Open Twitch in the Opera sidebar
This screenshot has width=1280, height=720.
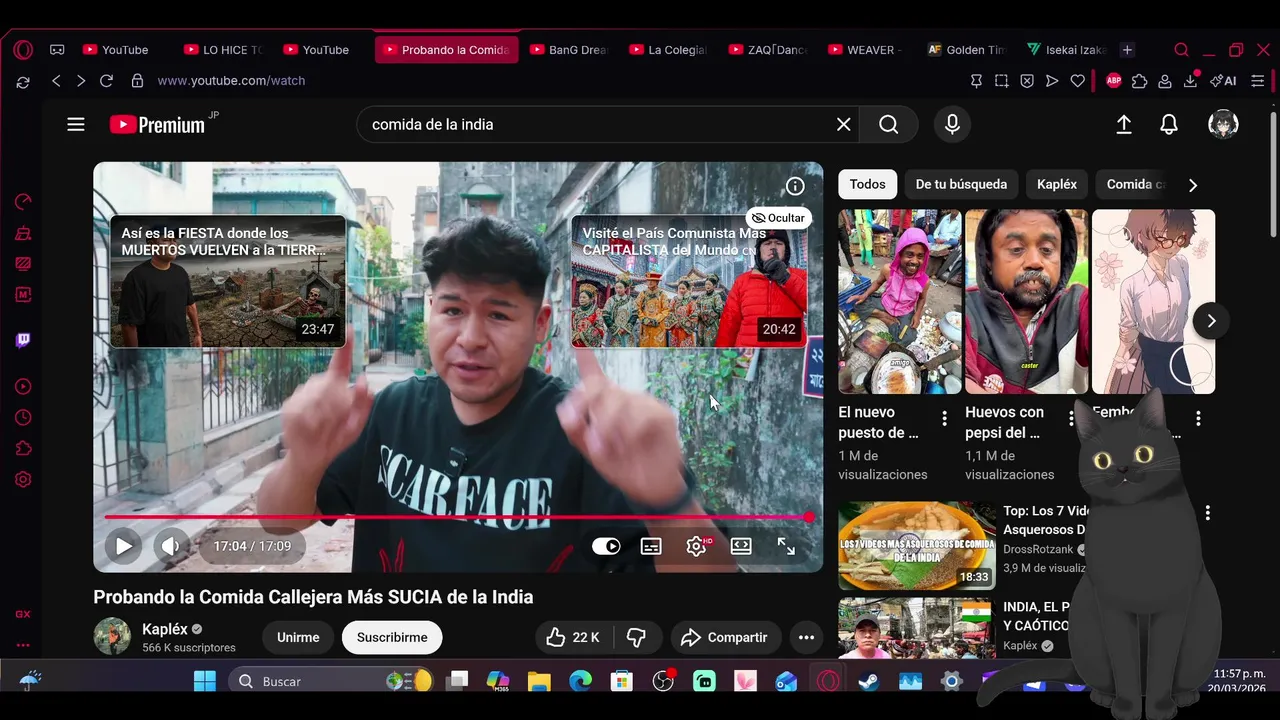[23, 340]
